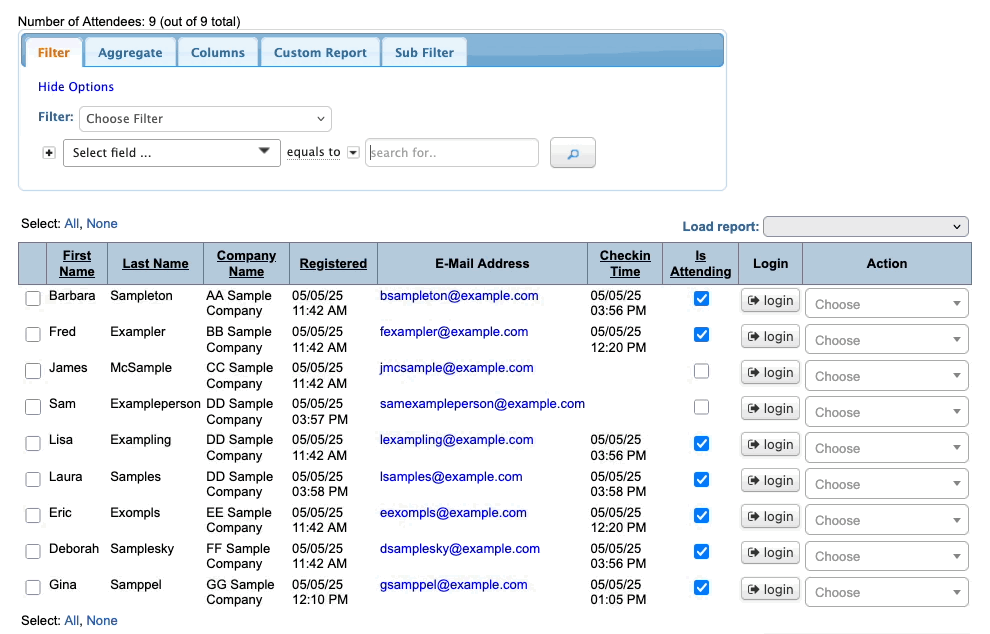Open the Custom Report tab
The width and height of the screenshot is (990, 634).
(320, 53)
